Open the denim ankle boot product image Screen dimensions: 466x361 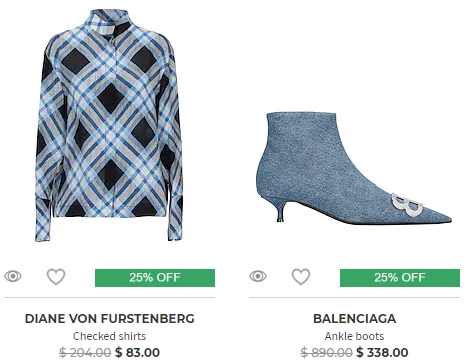[354, 168]
